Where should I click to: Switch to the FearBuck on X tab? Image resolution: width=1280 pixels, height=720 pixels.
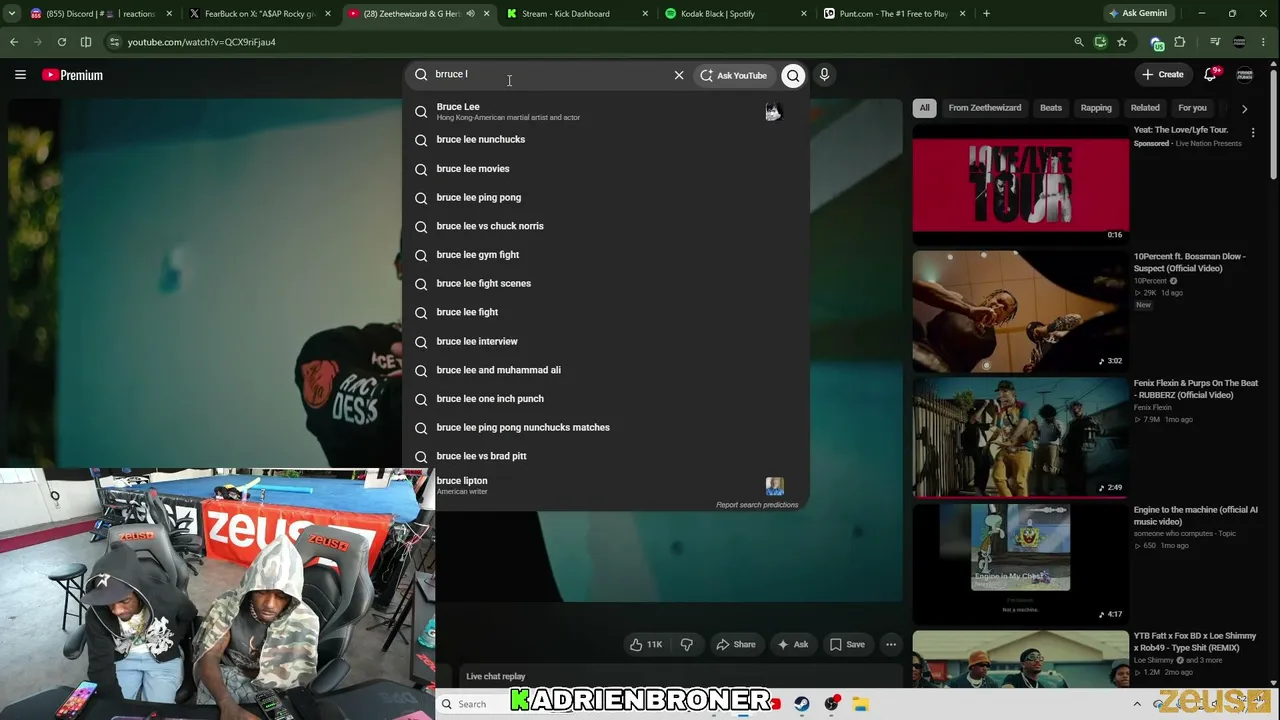tap(260, 14)
